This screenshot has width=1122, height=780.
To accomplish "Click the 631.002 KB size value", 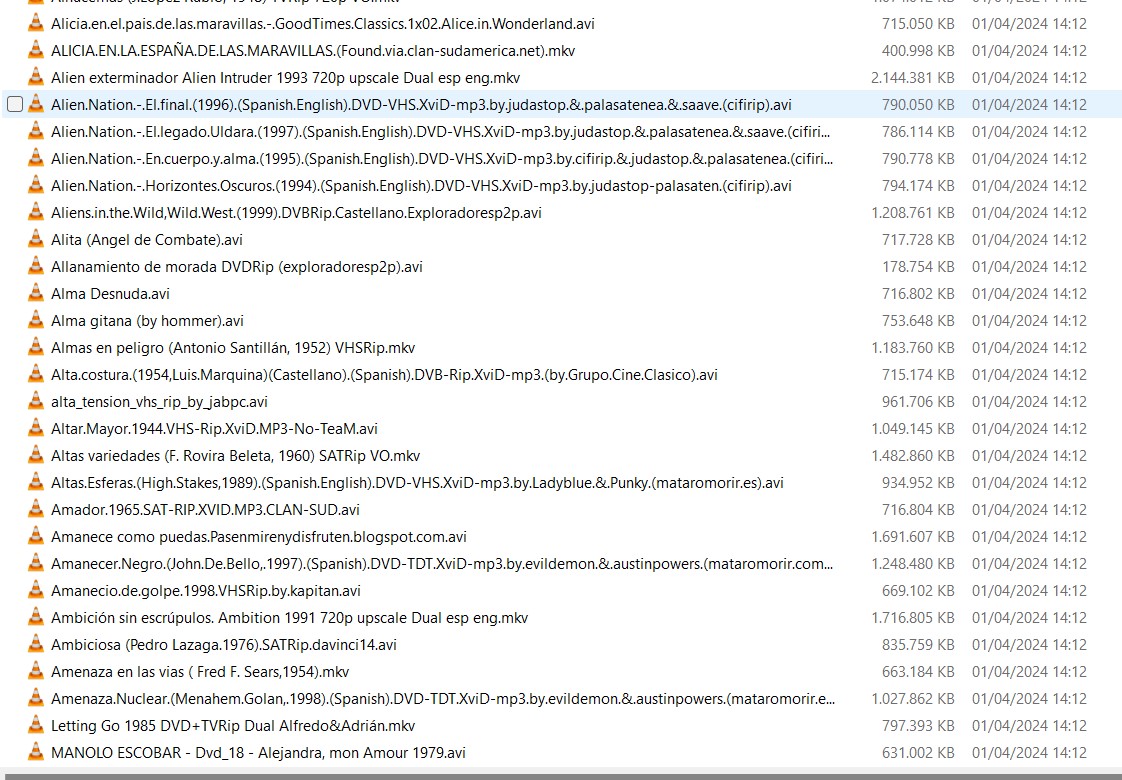I will (918, 753).
